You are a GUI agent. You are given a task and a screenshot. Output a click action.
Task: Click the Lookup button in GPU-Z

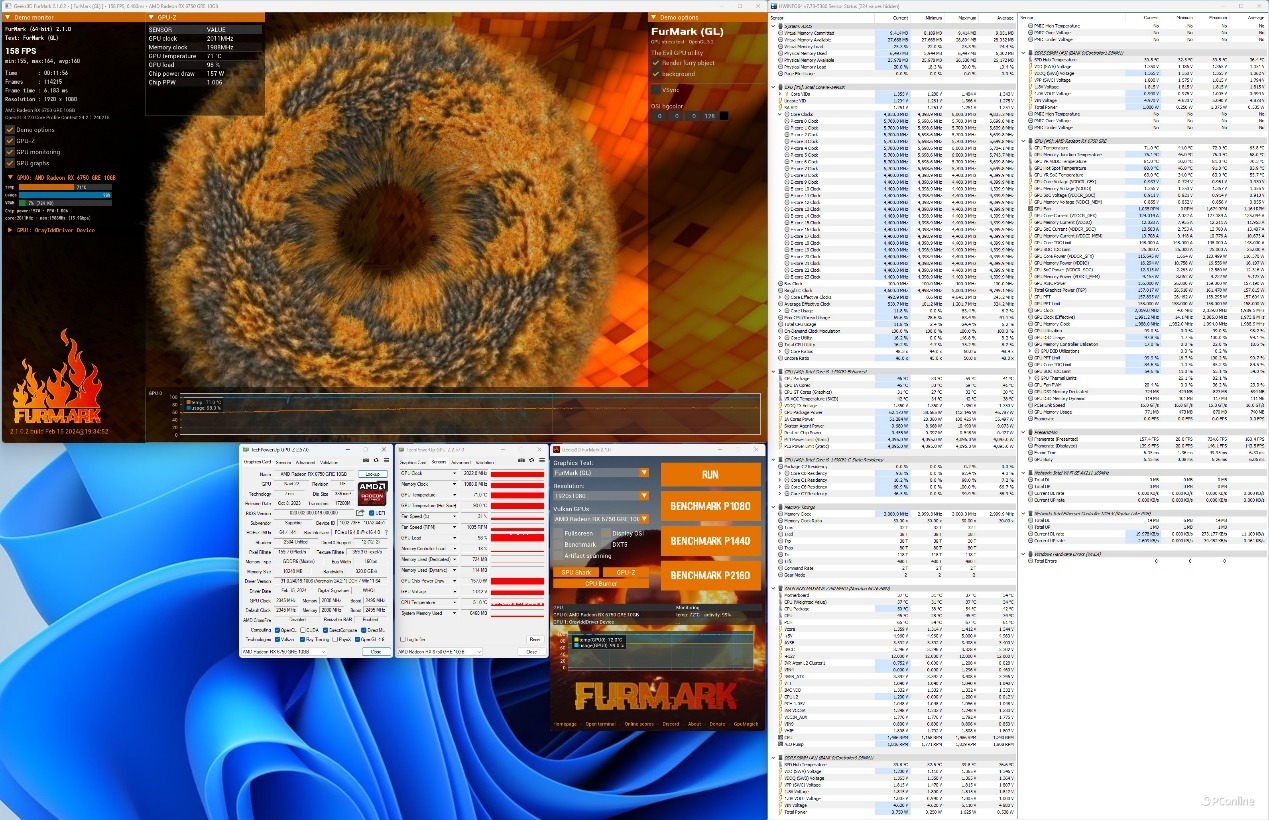(373, 474)
